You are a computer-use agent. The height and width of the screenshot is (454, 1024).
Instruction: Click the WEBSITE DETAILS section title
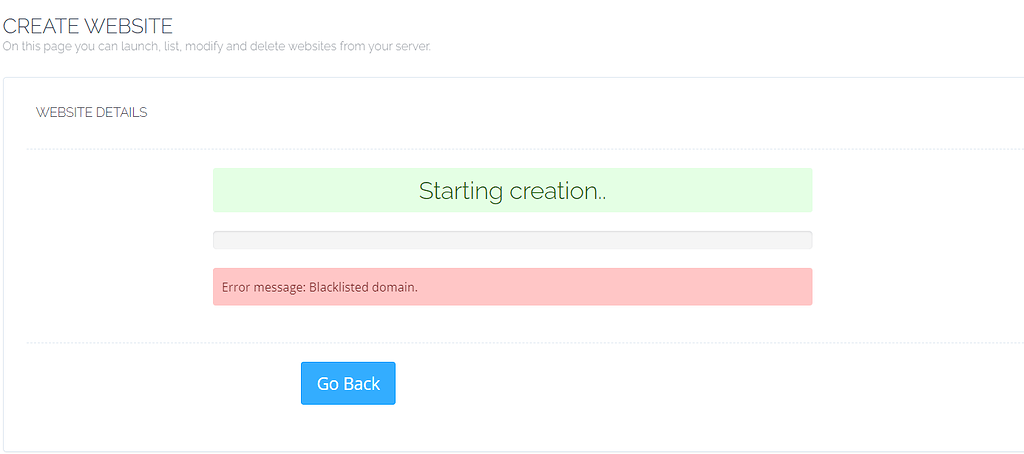91,112
